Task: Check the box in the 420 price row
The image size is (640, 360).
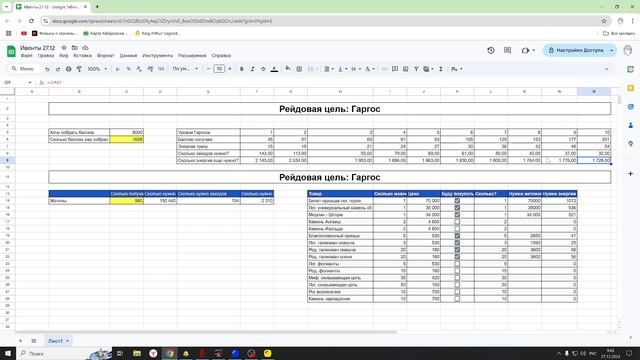Action: (457, 278)
